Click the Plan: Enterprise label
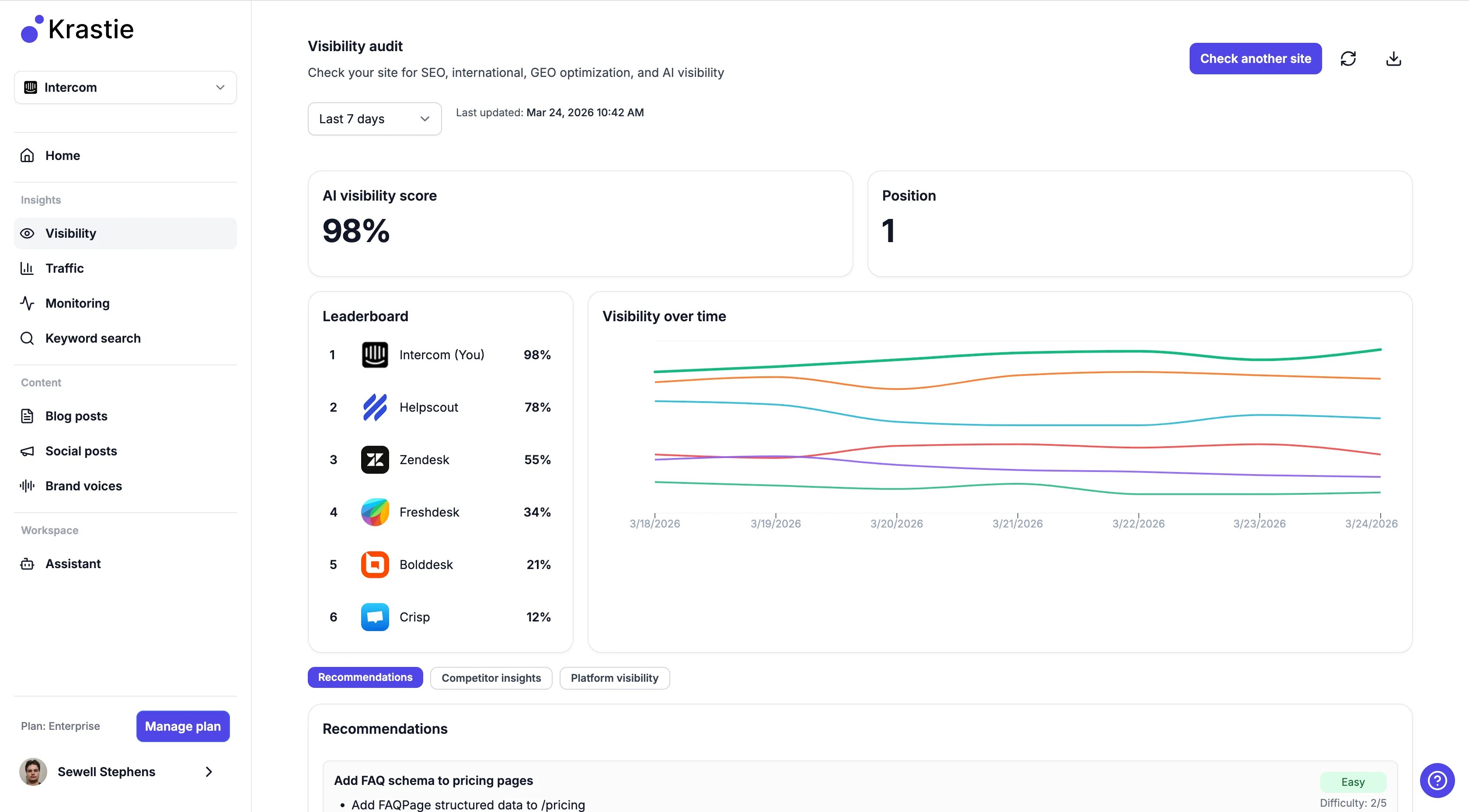This screenshot has width=1469, height=812. click(x=60, y=726)
